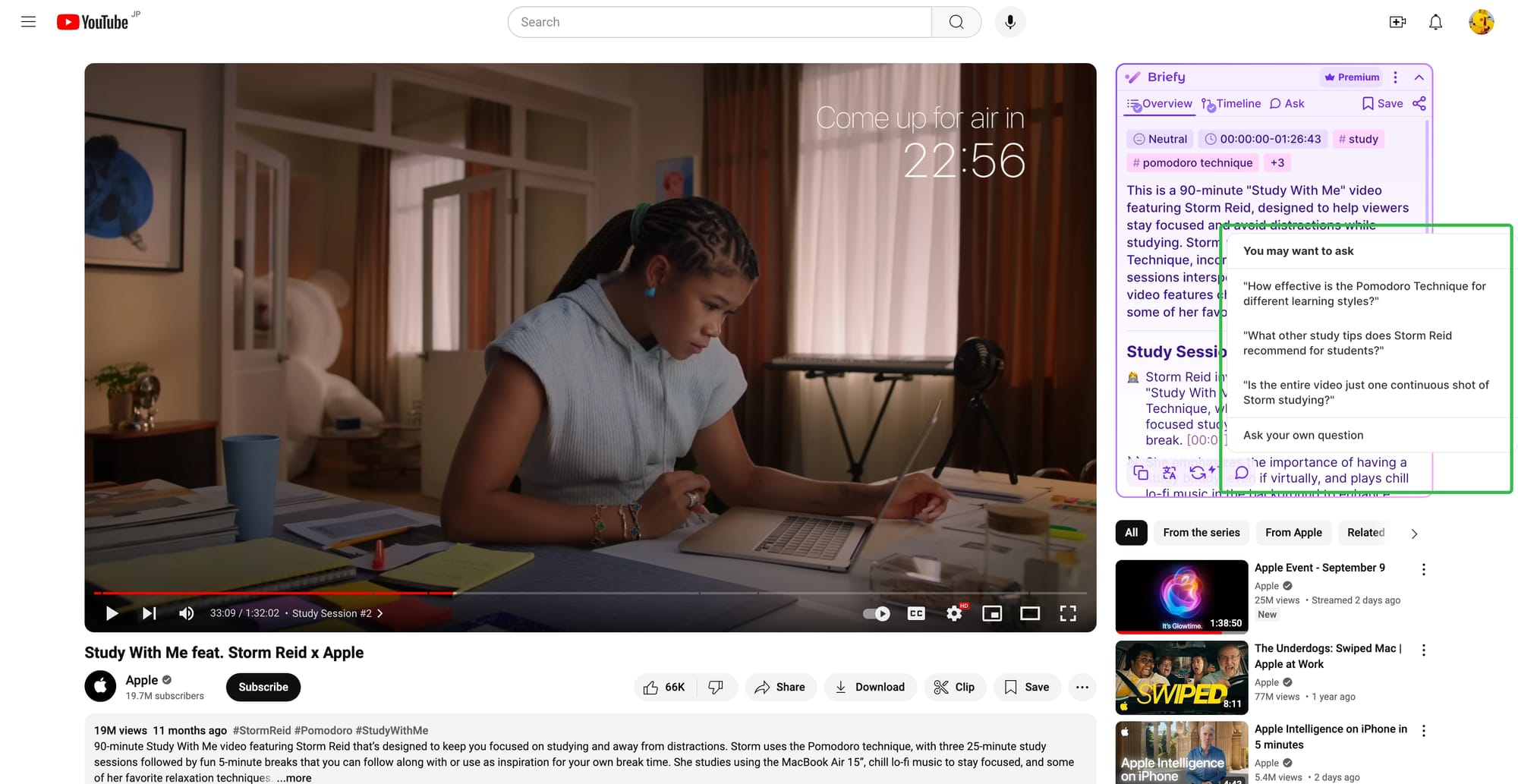1518x784 pixels.
Task: Click the # pomodoro technique tag
Action: pyautogui.click(x=1192, y=162)
